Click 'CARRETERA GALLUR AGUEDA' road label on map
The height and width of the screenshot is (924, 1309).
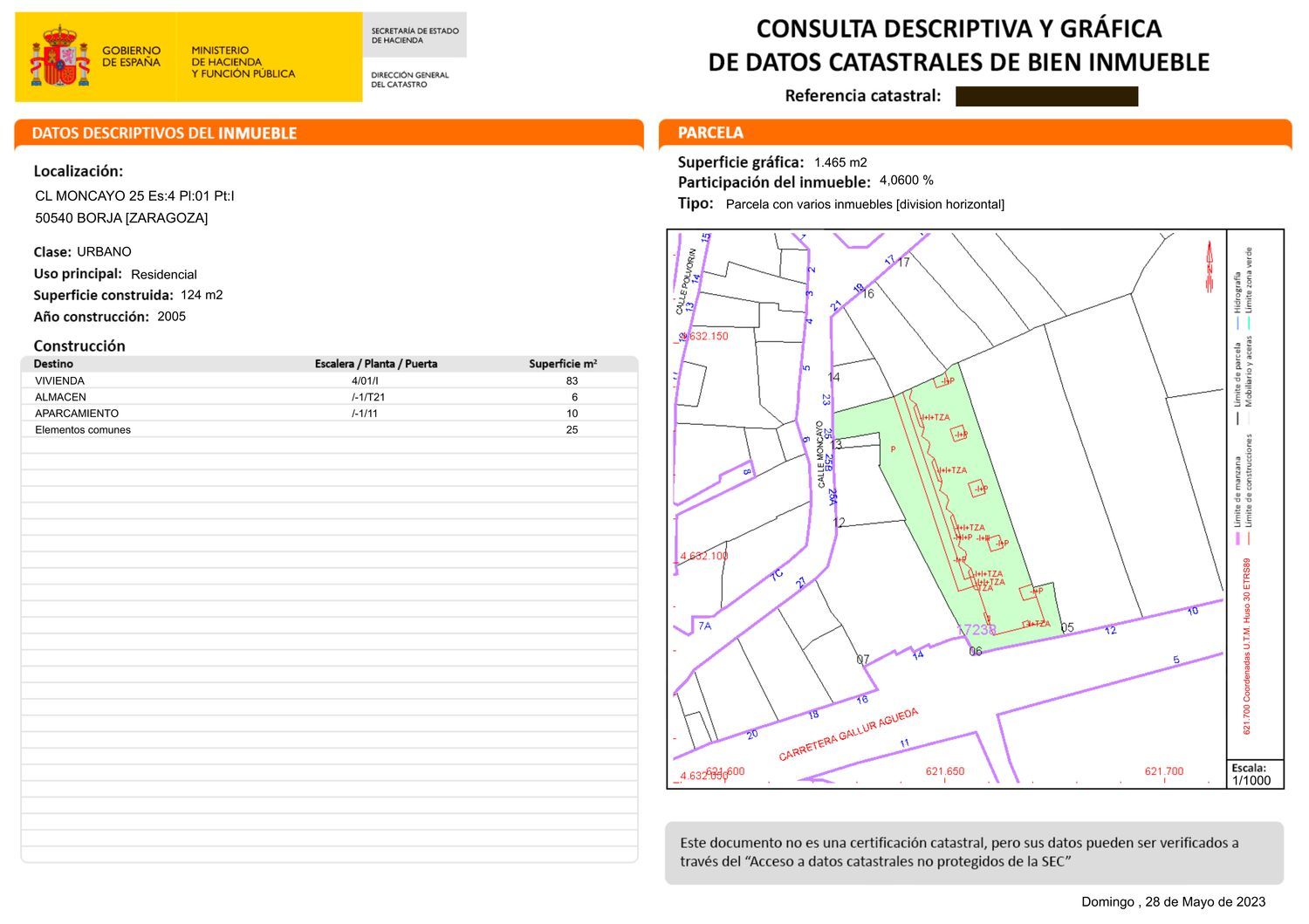848,735
